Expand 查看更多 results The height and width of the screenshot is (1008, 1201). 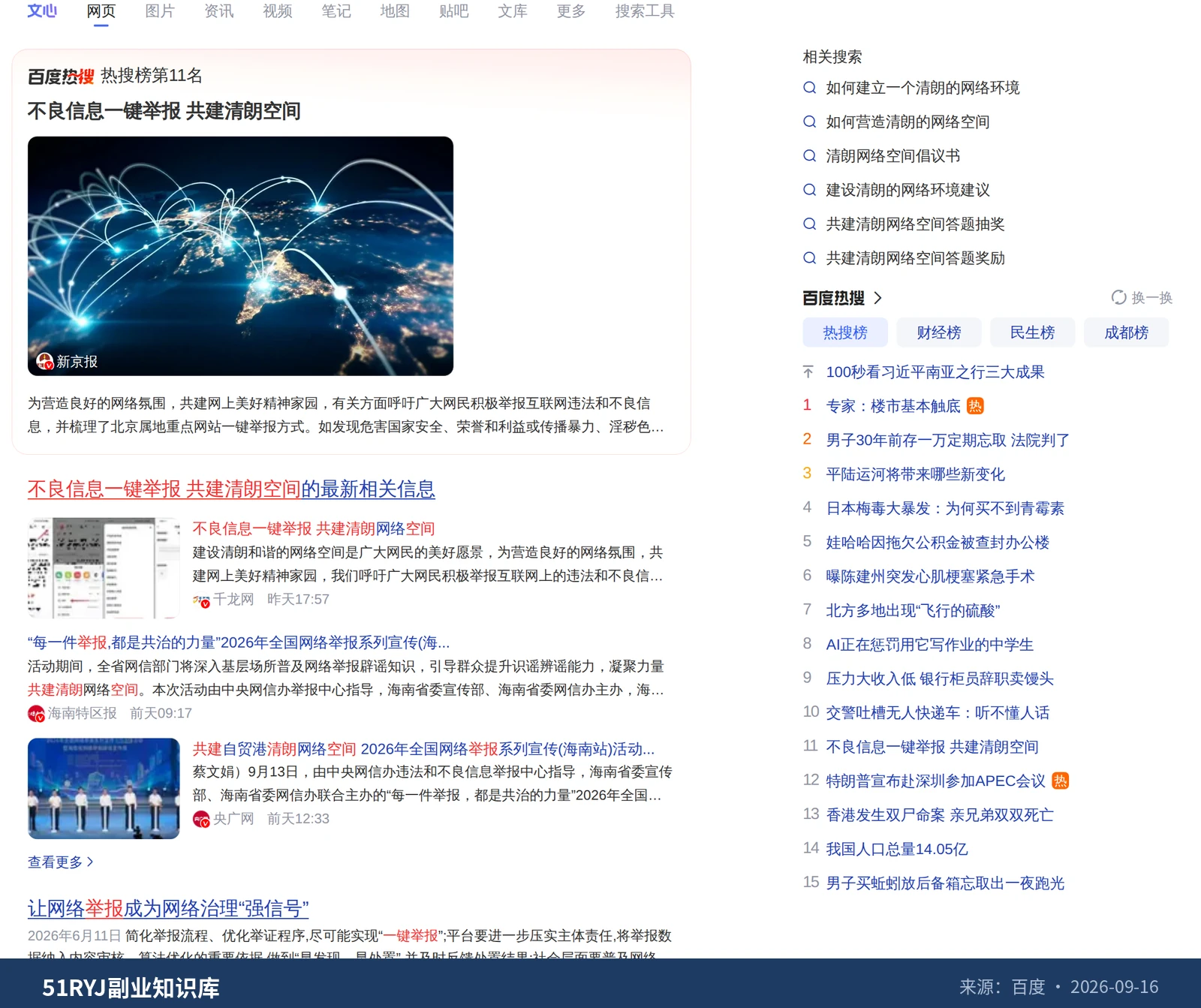[61, 862]
